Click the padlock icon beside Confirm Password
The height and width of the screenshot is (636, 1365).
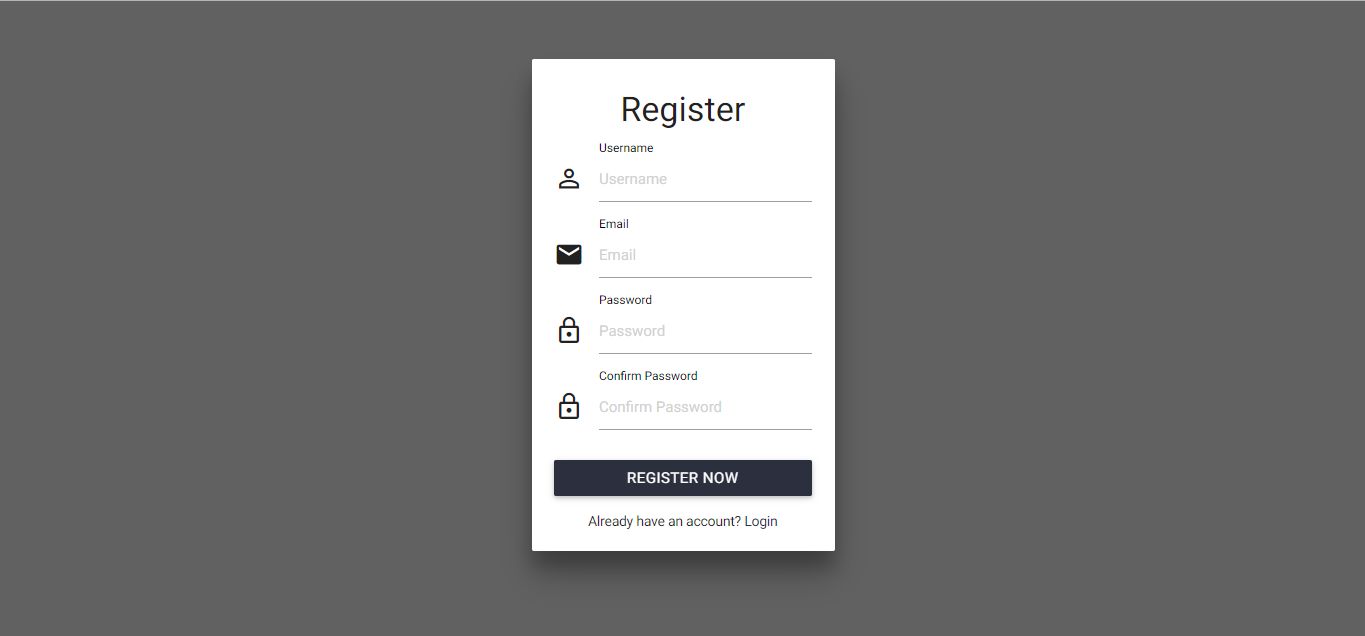point(569,406)
